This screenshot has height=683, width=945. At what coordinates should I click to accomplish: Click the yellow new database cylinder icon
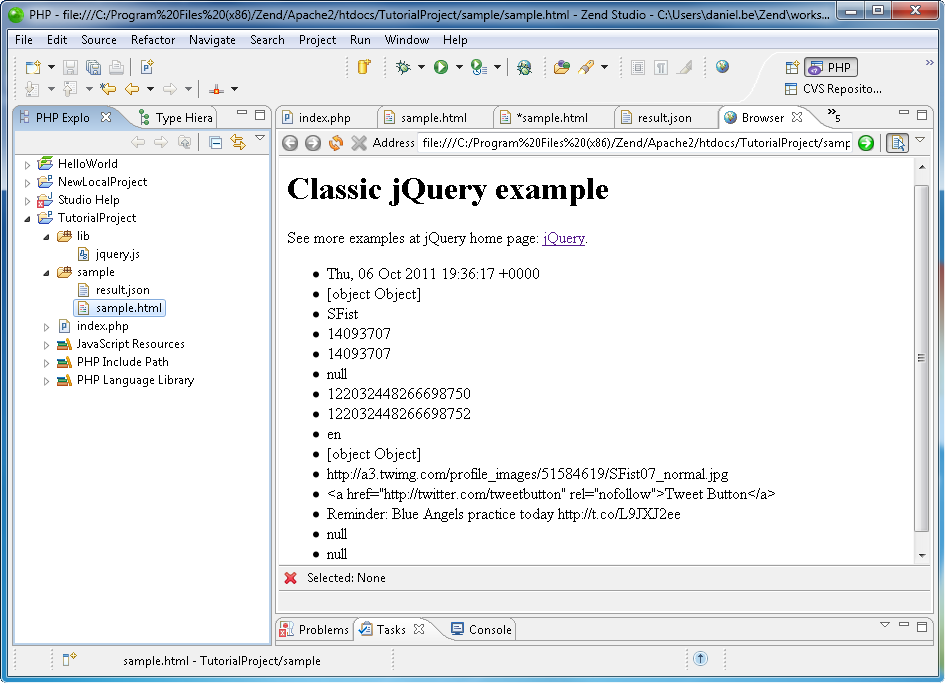[364, 67]
